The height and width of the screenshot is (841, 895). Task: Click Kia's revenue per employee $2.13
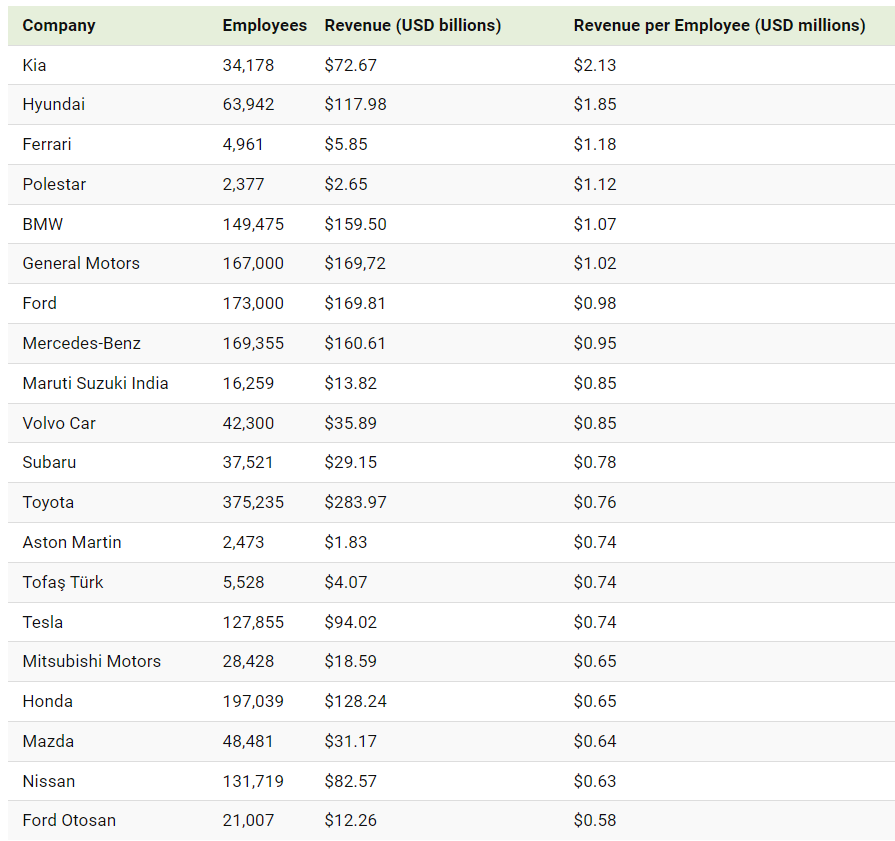tap(595, 66)
